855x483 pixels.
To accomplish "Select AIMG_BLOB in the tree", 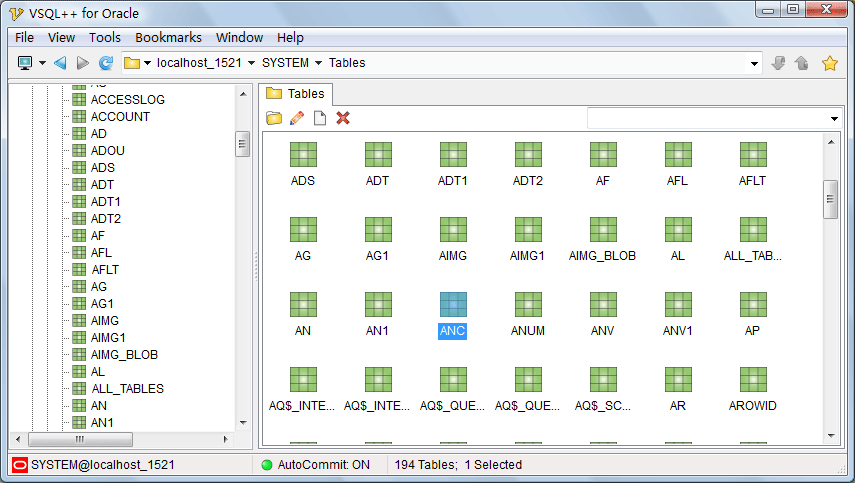I will click(124, 355).
